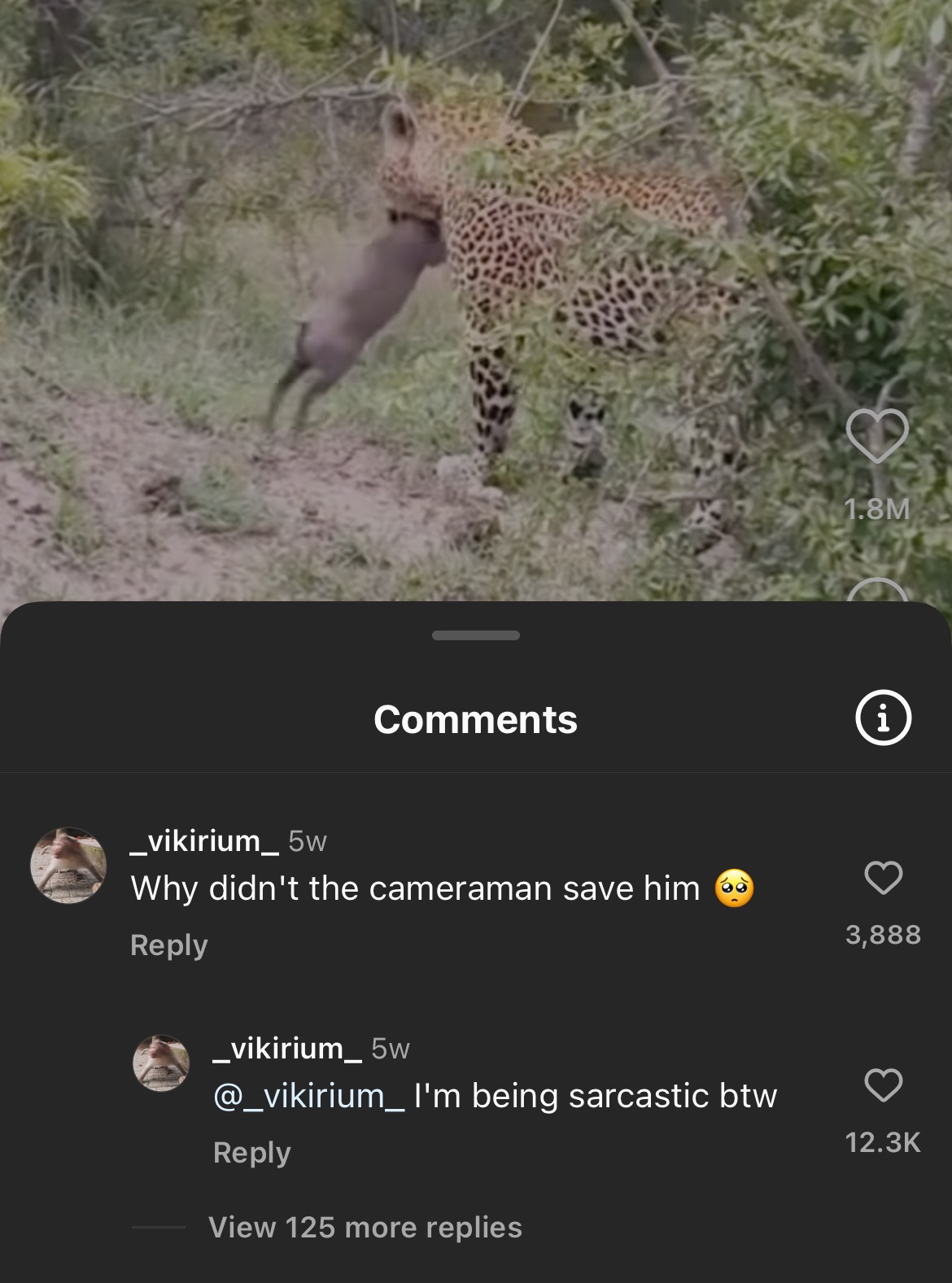Image resolution: width=952 pixels, height=1283 pixels.
Task: Tap the Comments sheet title
Action: click(x=475, y=720)
